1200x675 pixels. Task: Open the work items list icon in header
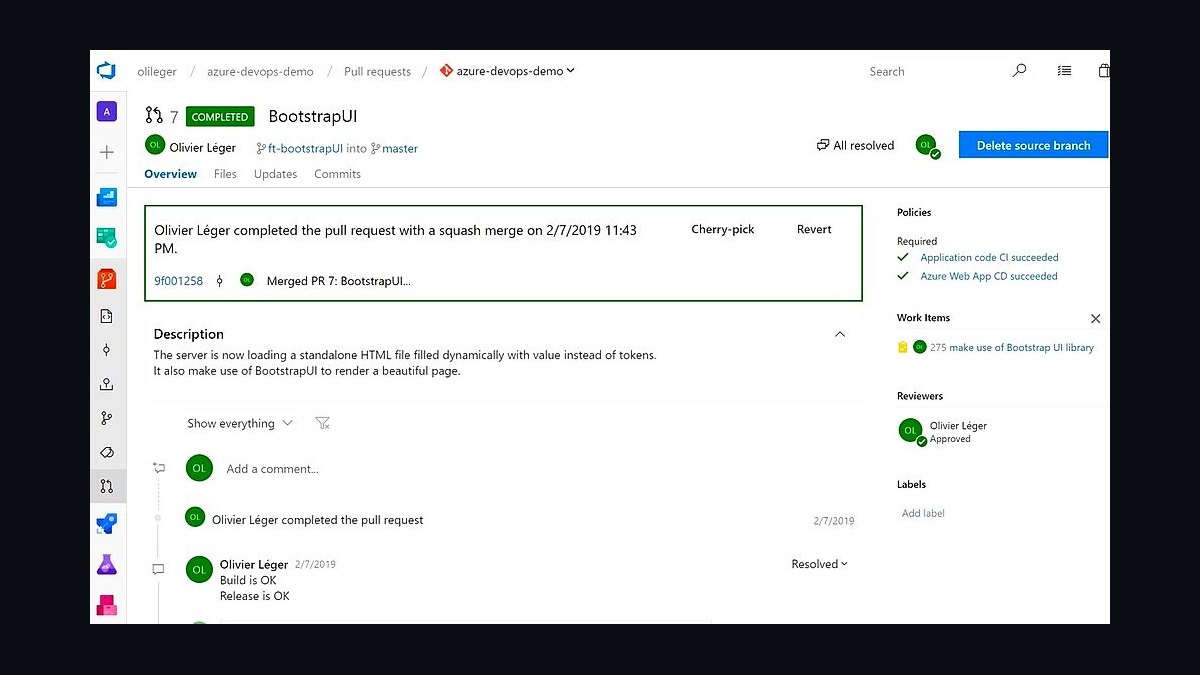pyautogui.click(x=1064, y=71)
